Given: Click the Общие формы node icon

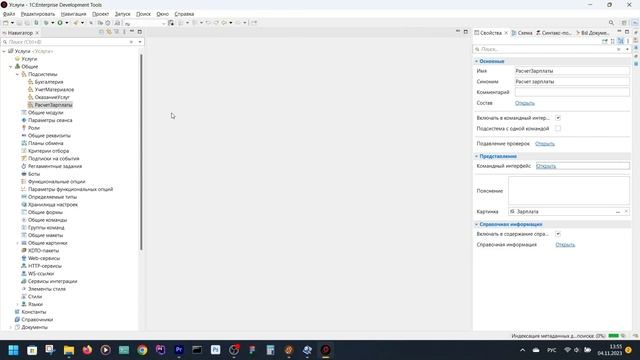Looking at the screenshot, I should click(x=24, y=212).
